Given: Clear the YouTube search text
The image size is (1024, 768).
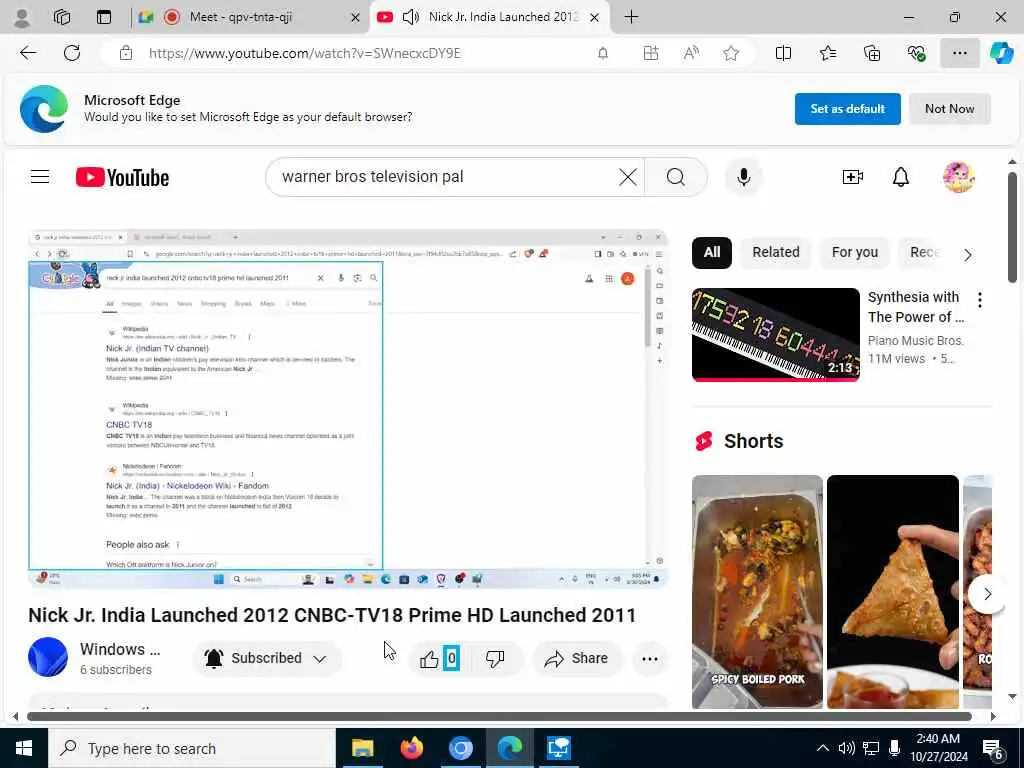Looking at the screenshot, I should coord(628,177).
